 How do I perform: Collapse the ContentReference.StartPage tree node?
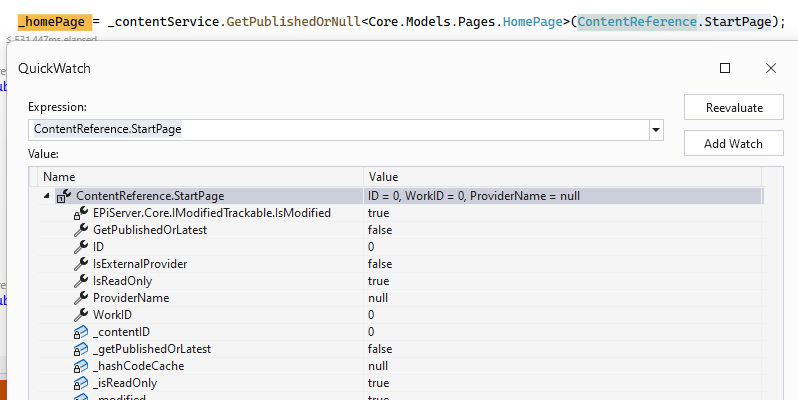46,196
